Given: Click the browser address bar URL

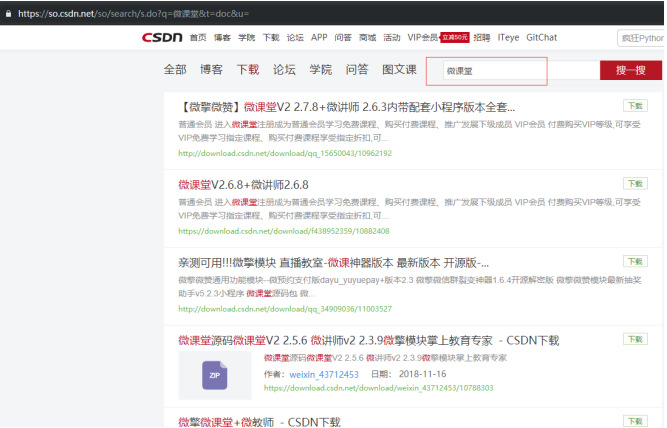Looking at the screenshot, I should [134, 14].
